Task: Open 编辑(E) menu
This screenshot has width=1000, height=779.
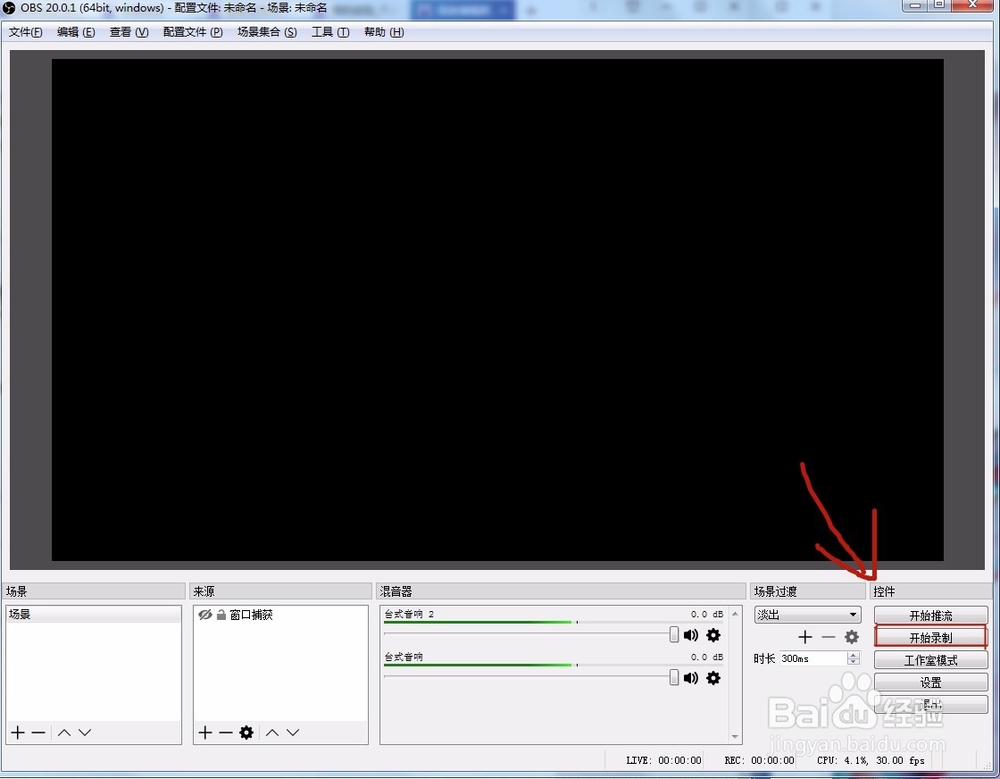Action: pyautogui.click(x=76, y=32)
